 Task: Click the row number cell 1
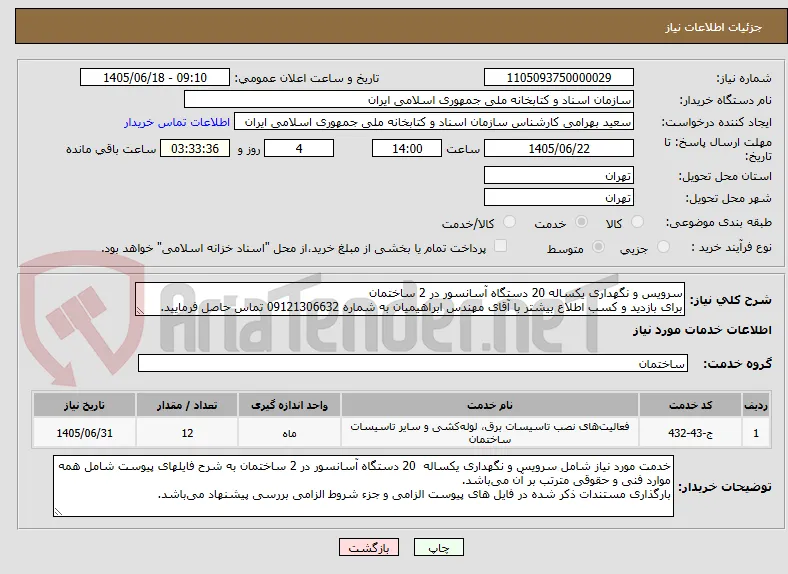pyautogui.click(x=756, y=433)
